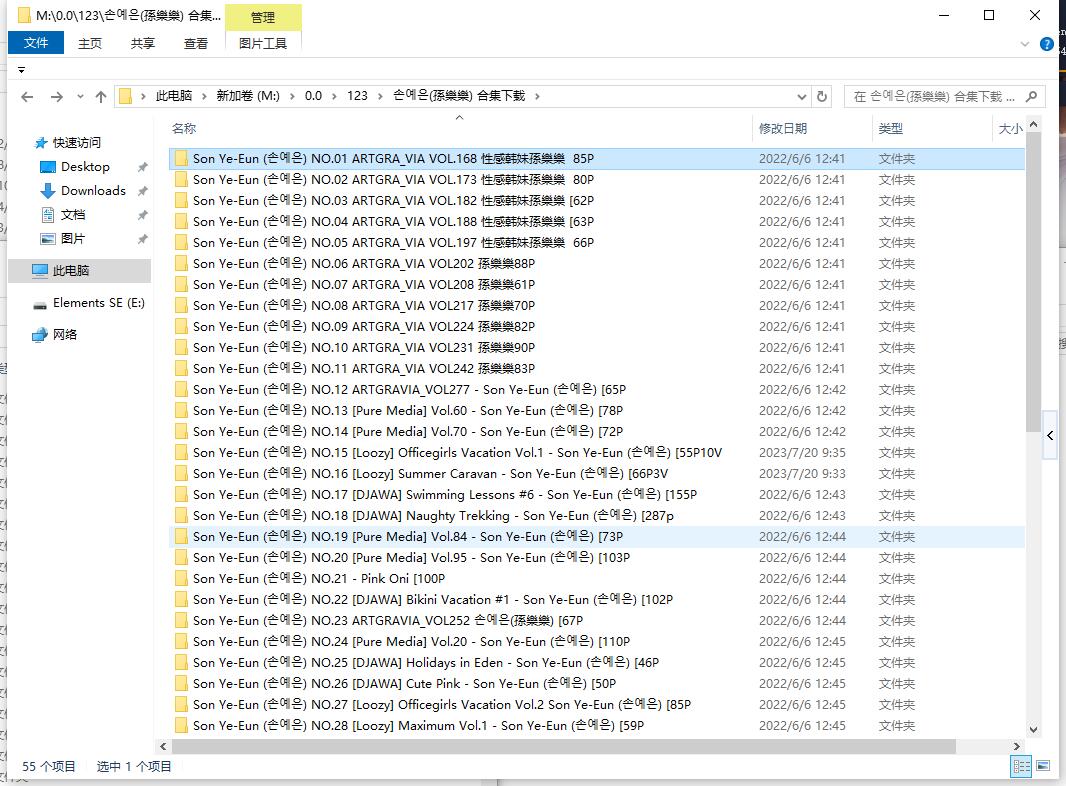The image size is (1066, 786).
Task: Go up one folder level
Action: [101, 97]
